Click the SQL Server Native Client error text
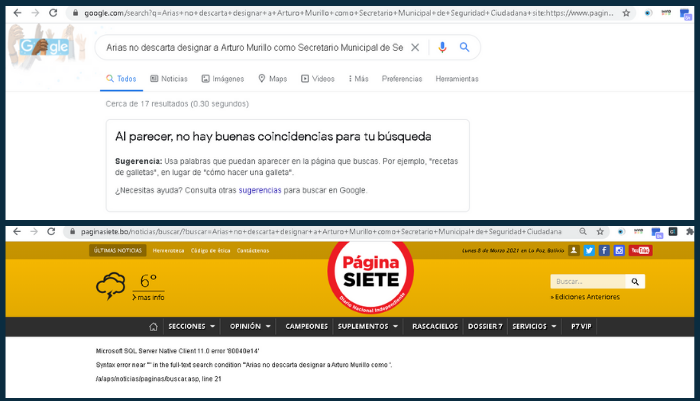The height and width of the screenshot is (401, 700). tap(177, 351)
